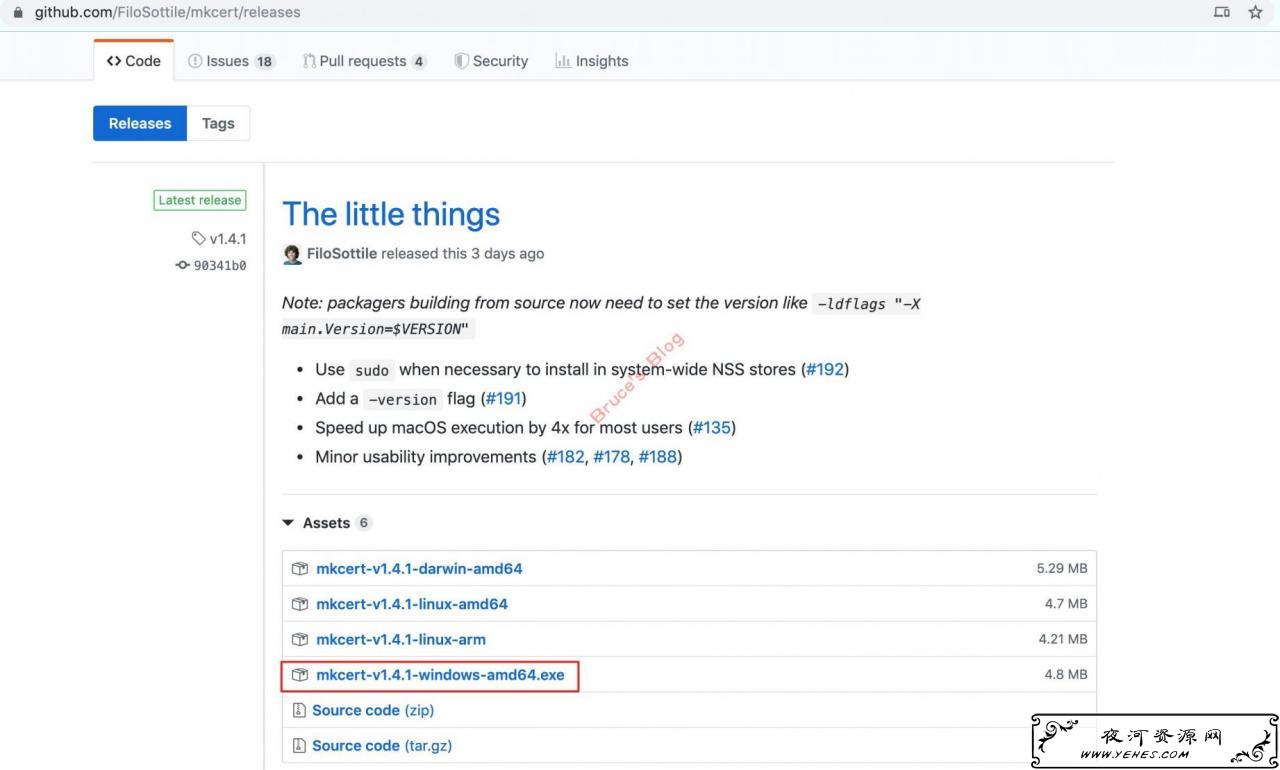Click package icon for linux-amd64 asset
1280x770 pixels.
click(300, 604)
